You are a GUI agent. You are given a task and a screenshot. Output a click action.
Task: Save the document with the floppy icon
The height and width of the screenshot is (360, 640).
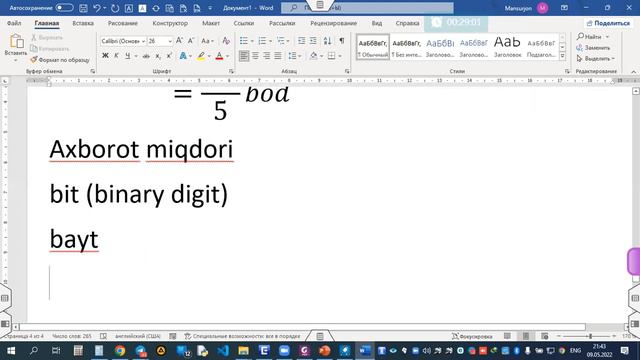83,8
